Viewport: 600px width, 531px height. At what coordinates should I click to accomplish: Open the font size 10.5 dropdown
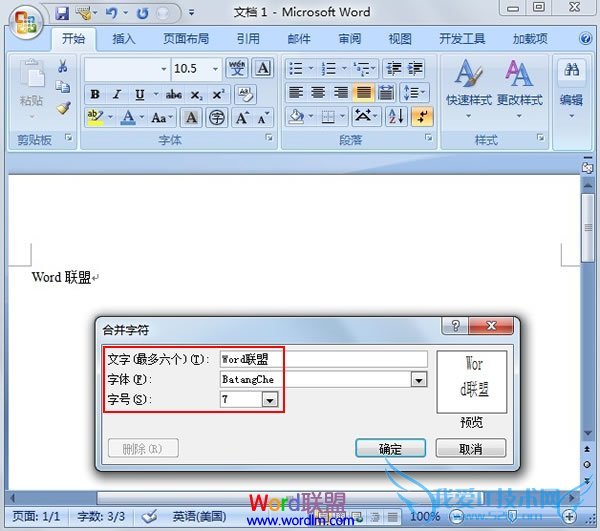[x=215, y=69]
